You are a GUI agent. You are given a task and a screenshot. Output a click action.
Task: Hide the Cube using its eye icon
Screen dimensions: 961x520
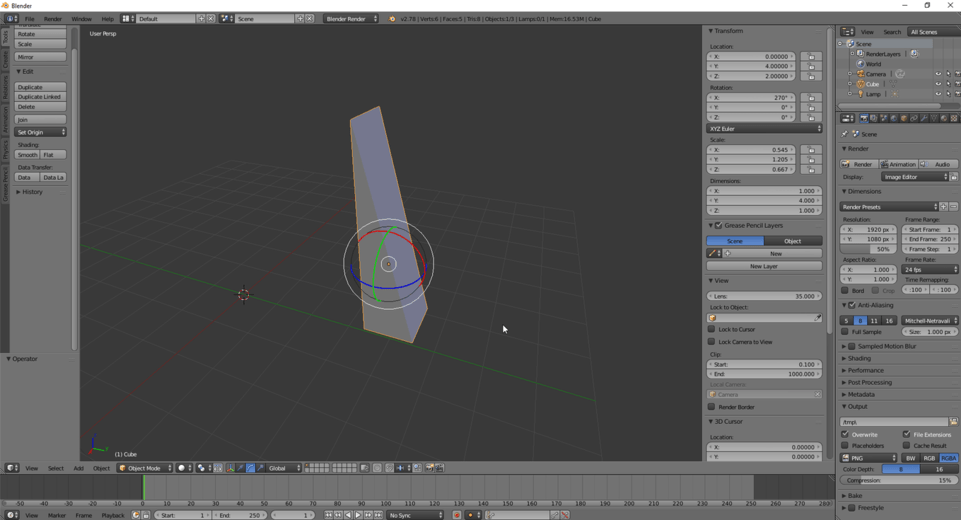pyautogui.click(x=938, y=84)
